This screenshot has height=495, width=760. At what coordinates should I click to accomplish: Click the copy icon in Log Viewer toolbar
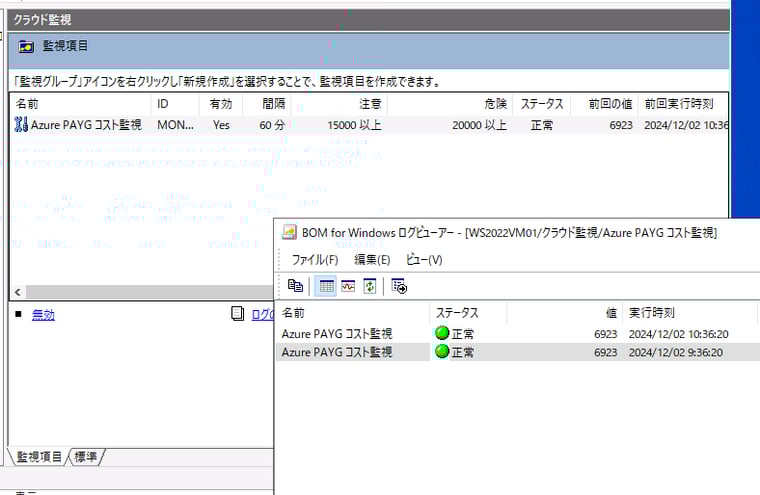pos(295,286)
